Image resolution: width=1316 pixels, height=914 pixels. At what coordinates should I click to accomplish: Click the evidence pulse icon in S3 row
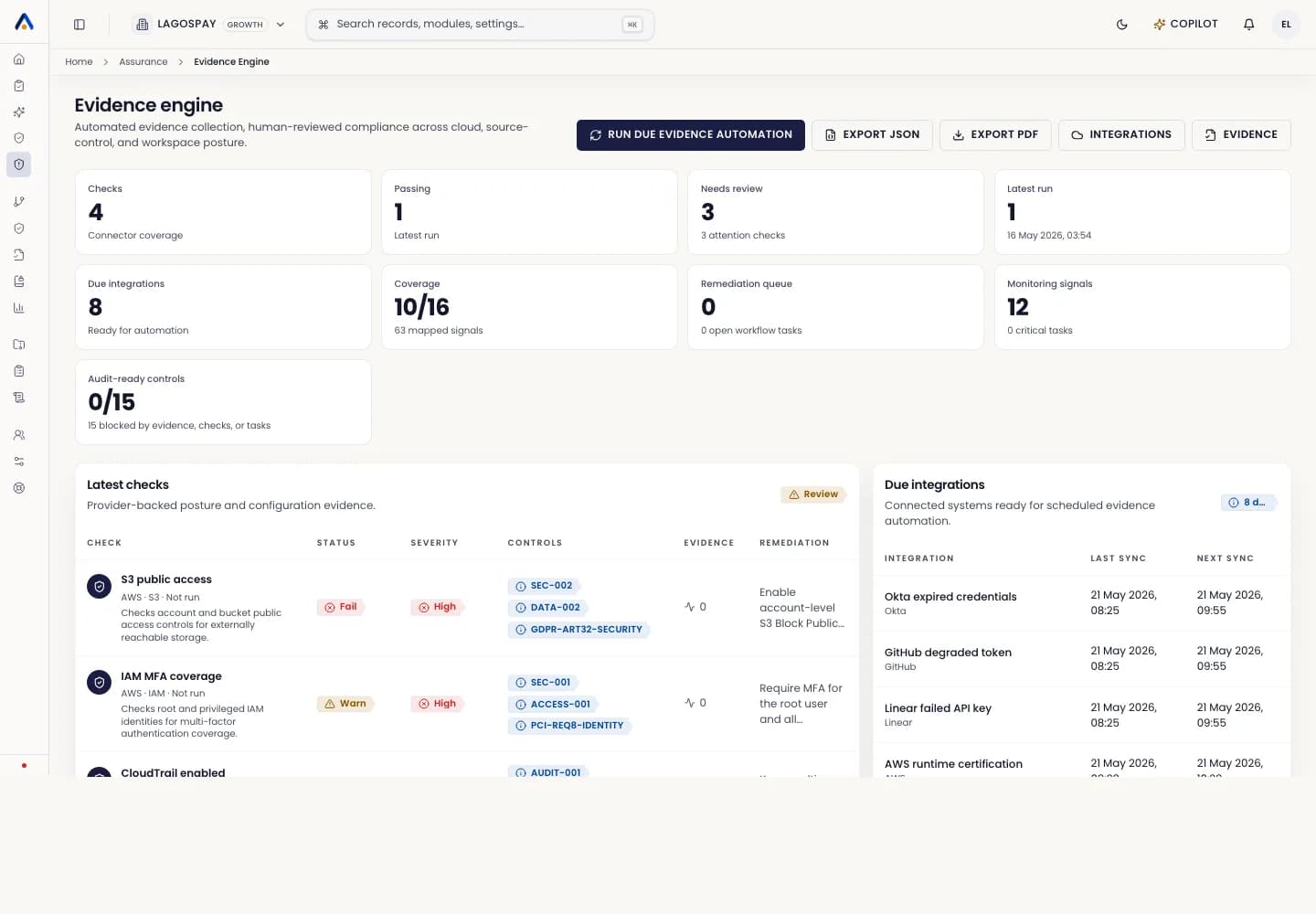point(690,607)
